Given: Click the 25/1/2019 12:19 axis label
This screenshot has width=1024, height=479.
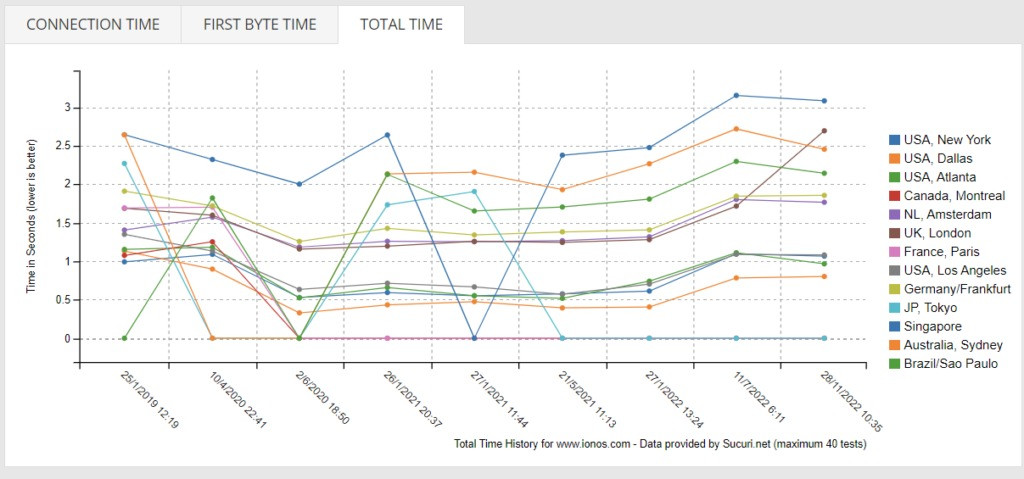Looking at the screenshot, I should point(150,401).
